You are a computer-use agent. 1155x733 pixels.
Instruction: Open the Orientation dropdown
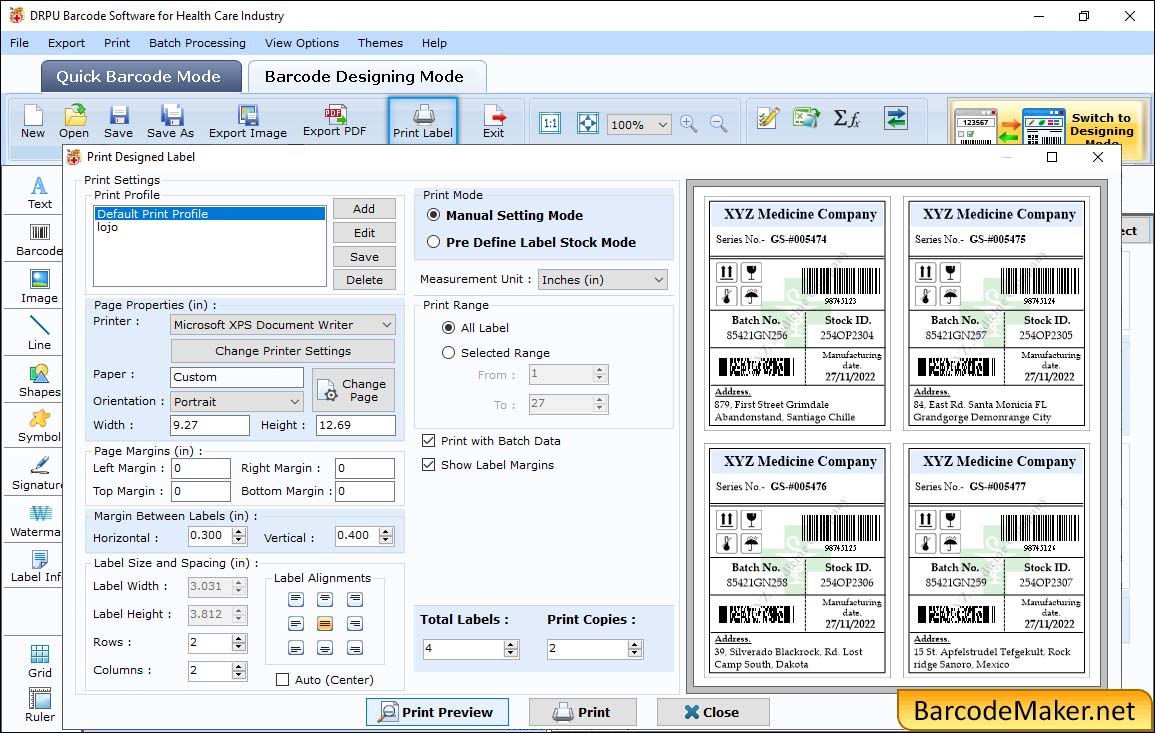pos(236,401)
